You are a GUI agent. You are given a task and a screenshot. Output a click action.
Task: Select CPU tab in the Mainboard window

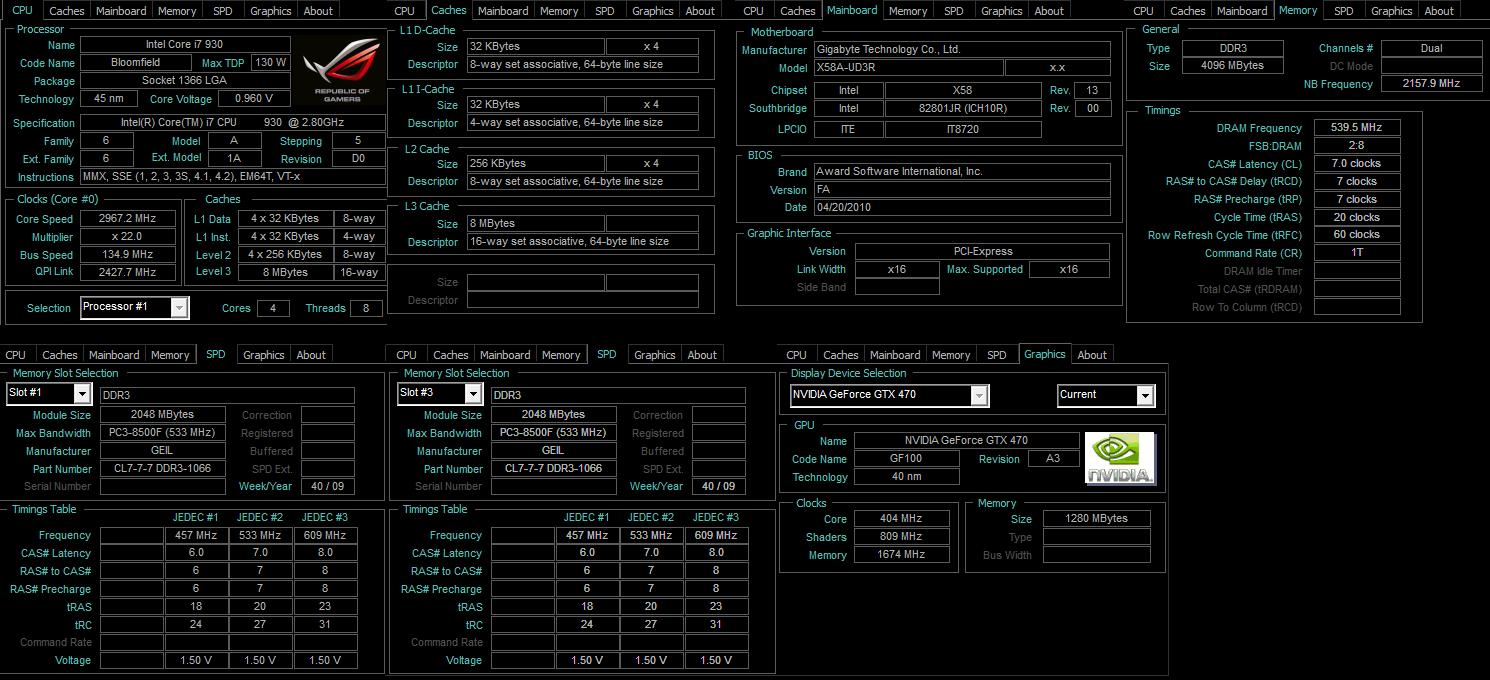click(x=754, y=11)
